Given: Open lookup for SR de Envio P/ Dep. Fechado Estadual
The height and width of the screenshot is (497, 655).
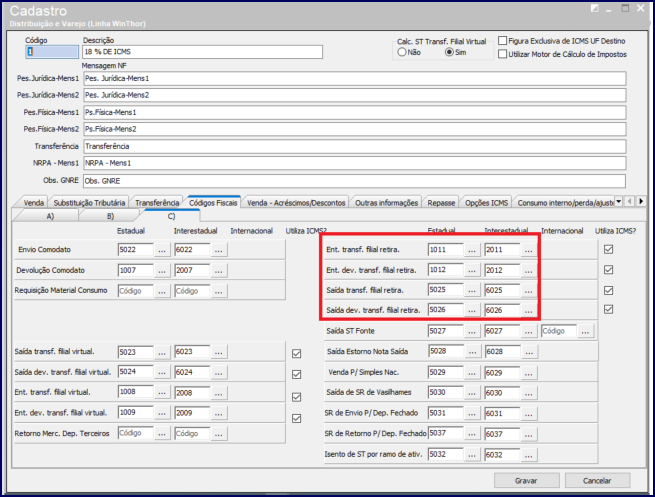Looking at the screenshot, I should (x=472, y=413).
